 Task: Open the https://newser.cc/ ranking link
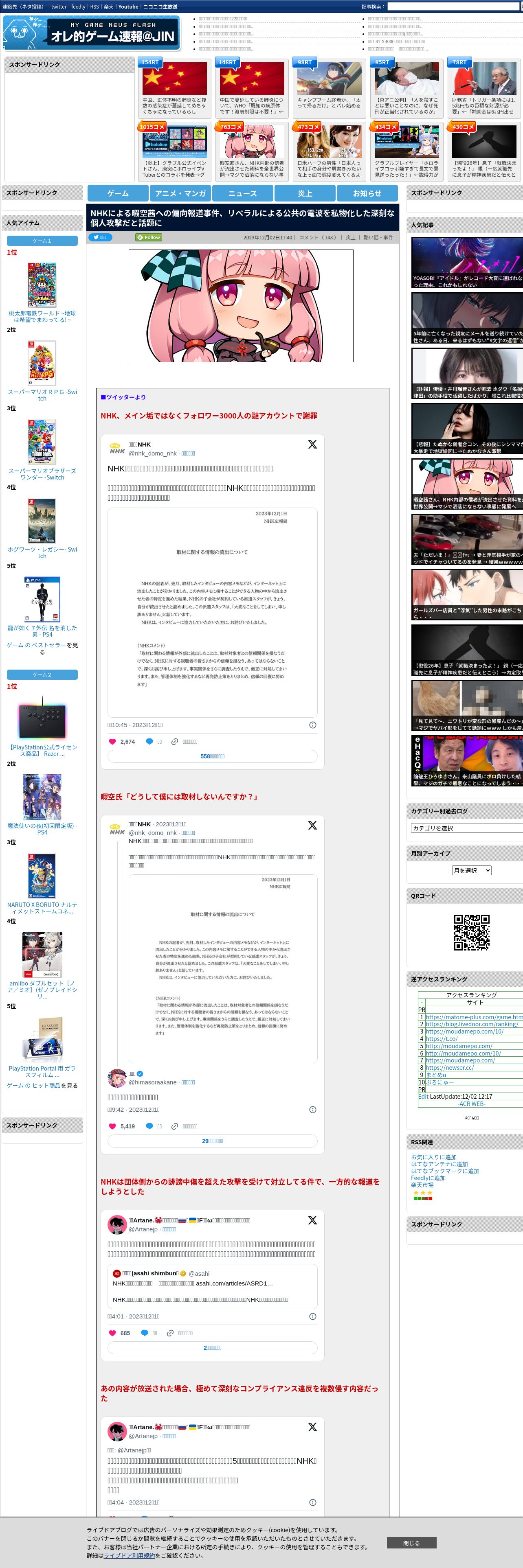(449, 1068)
